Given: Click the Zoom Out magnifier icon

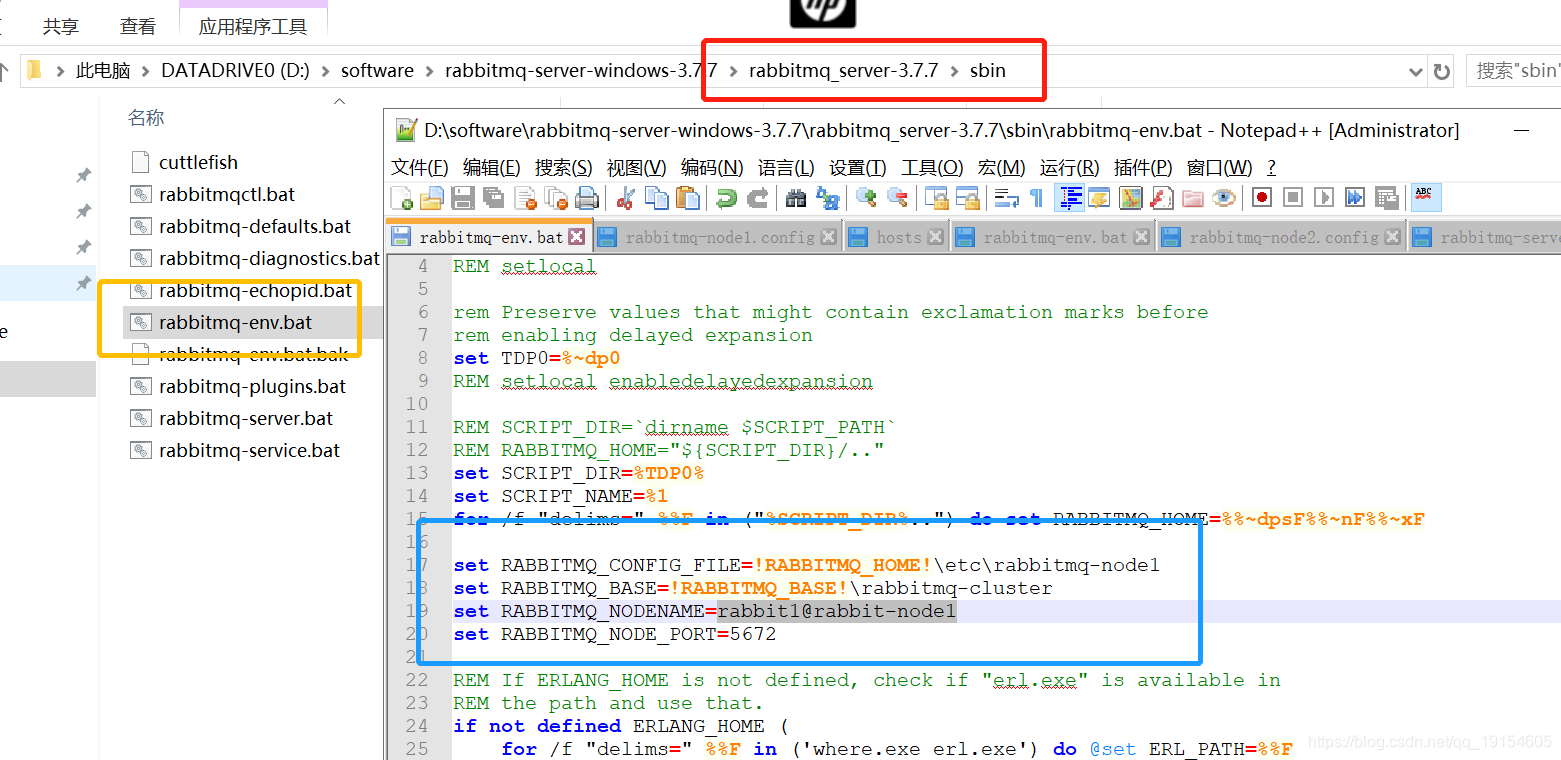Looking at the screenshot, I should 897,198.
